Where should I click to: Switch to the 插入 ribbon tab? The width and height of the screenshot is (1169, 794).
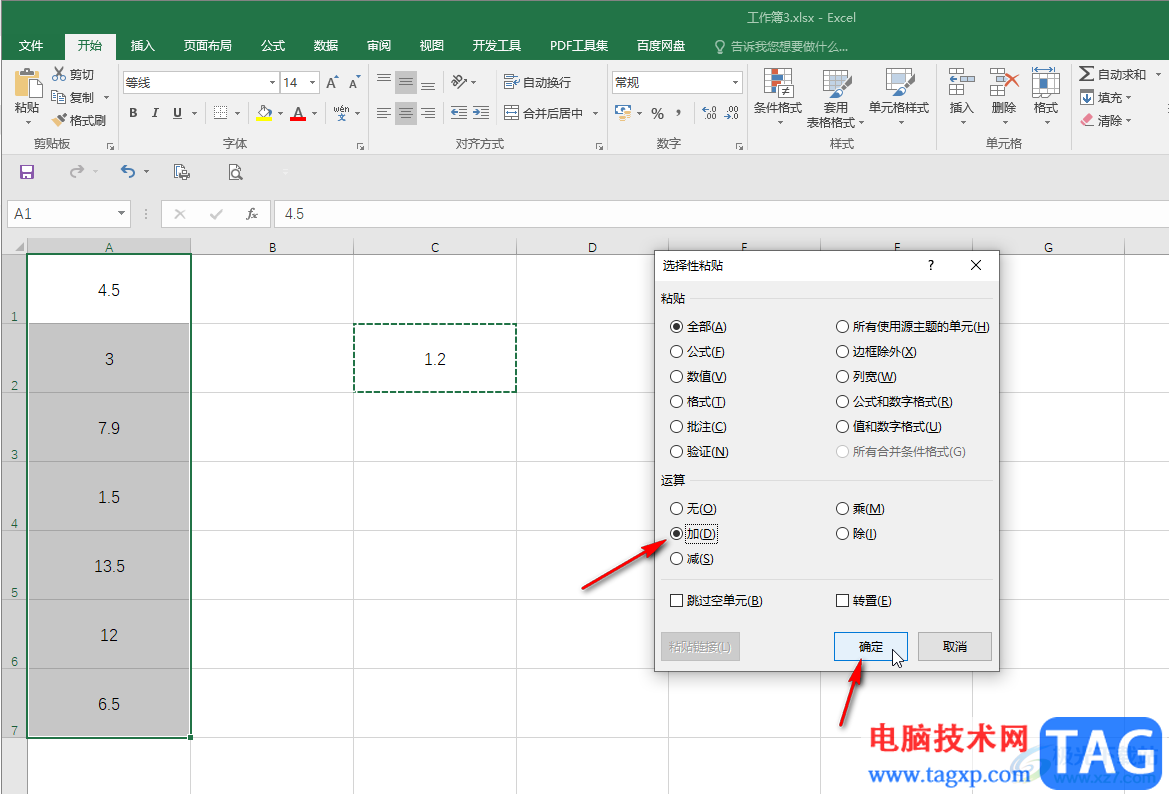coord(143,46)
